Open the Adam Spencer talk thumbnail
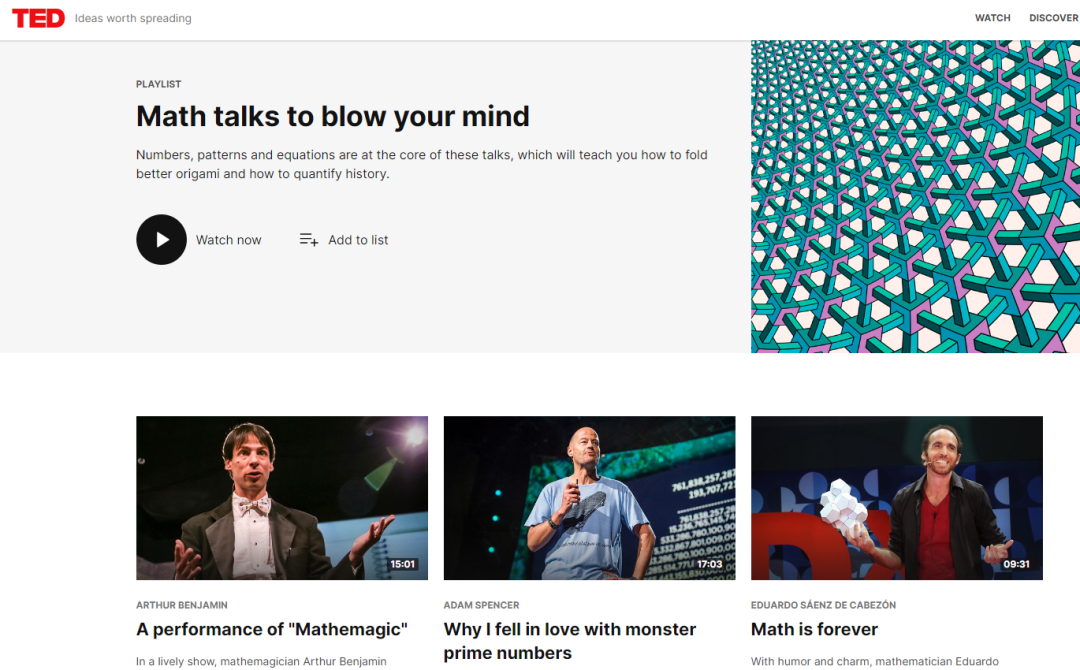This screenshot has height=670, width=1080. coord(590,498)
